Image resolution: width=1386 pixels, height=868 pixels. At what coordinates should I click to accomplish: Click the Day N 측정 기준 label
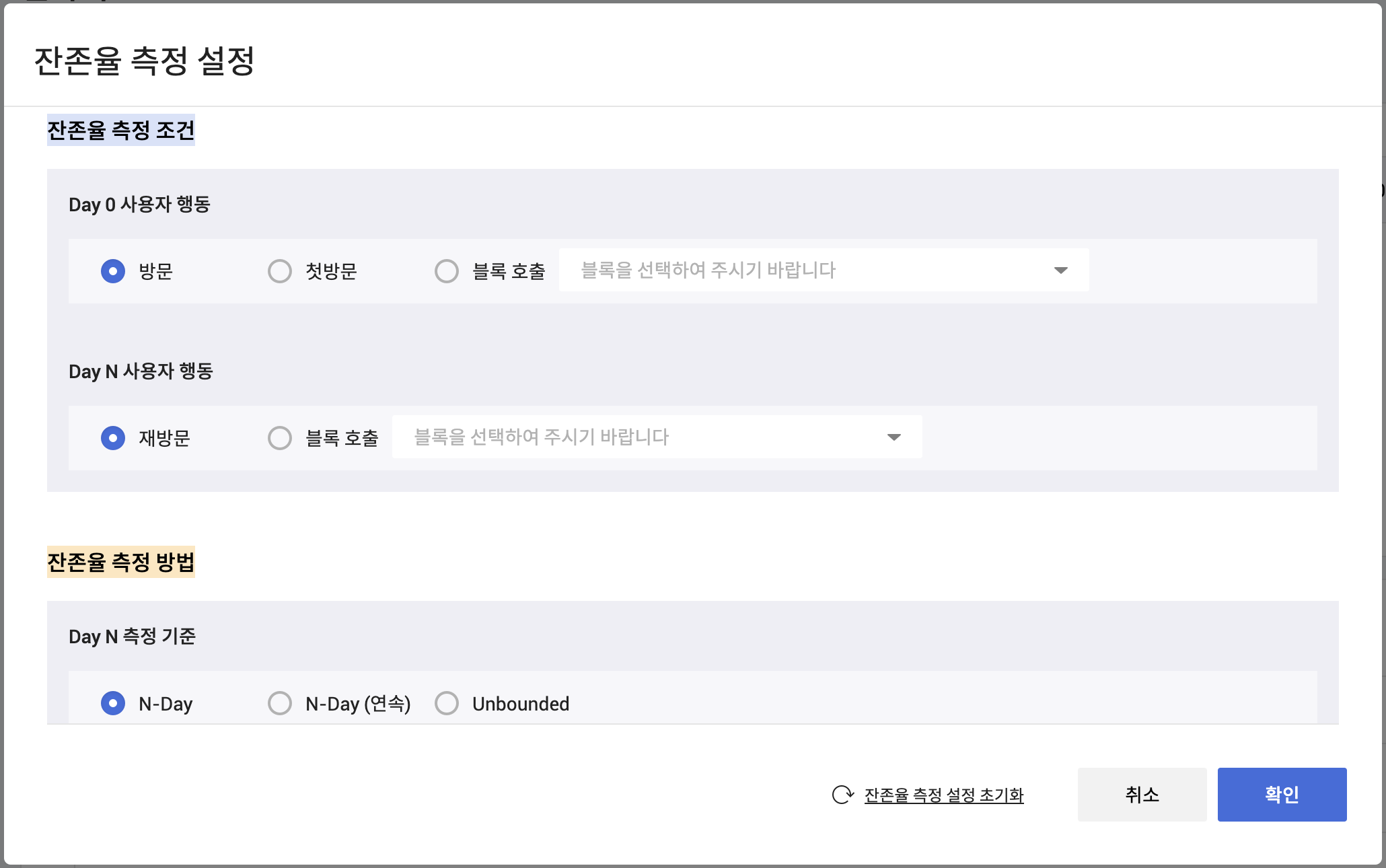[x=133, y=637]
